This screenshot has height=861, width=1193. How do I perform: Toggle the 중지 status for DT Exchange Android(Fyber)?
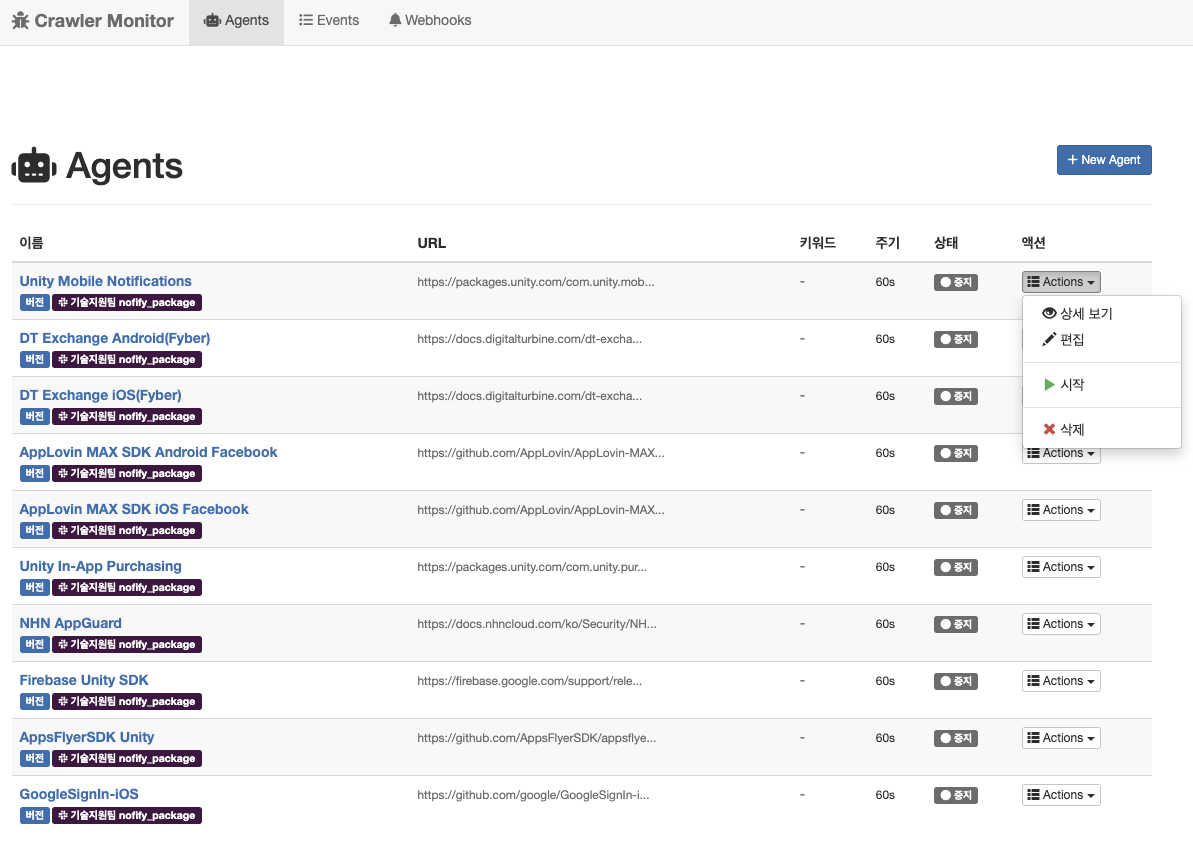[956, 339]
